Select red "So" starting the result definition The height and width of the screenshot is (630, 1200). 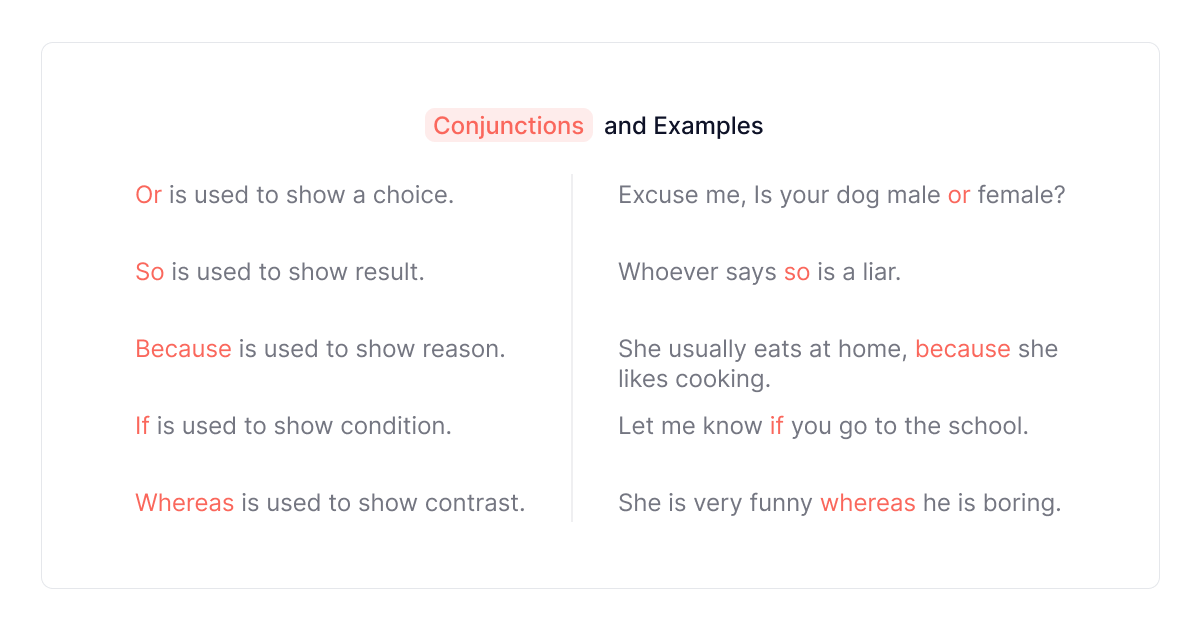pyautogui.click(x=149, y=272)
